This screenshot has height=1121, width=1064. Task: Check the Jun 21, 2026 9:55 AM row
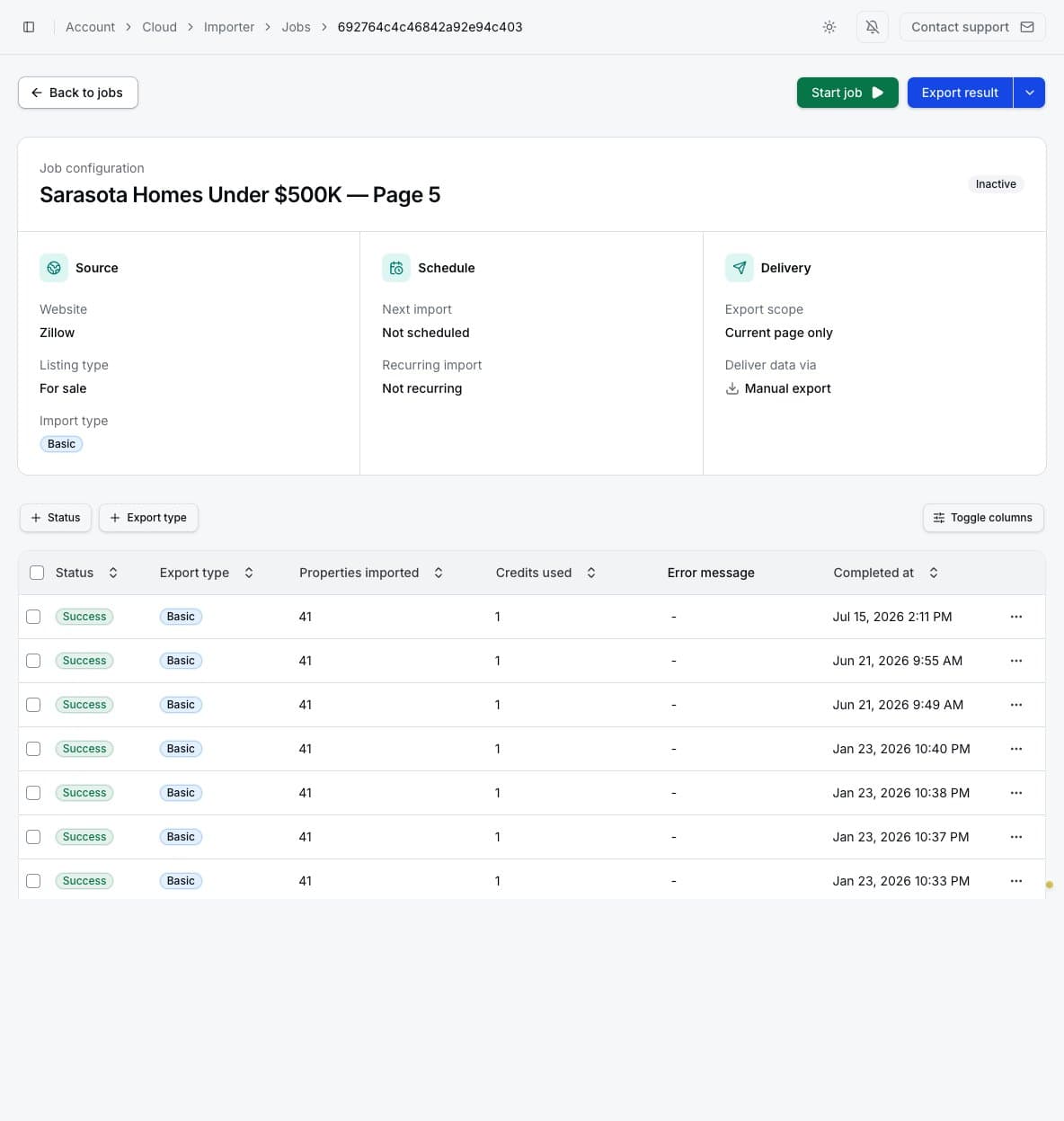(x=33, y=661)
